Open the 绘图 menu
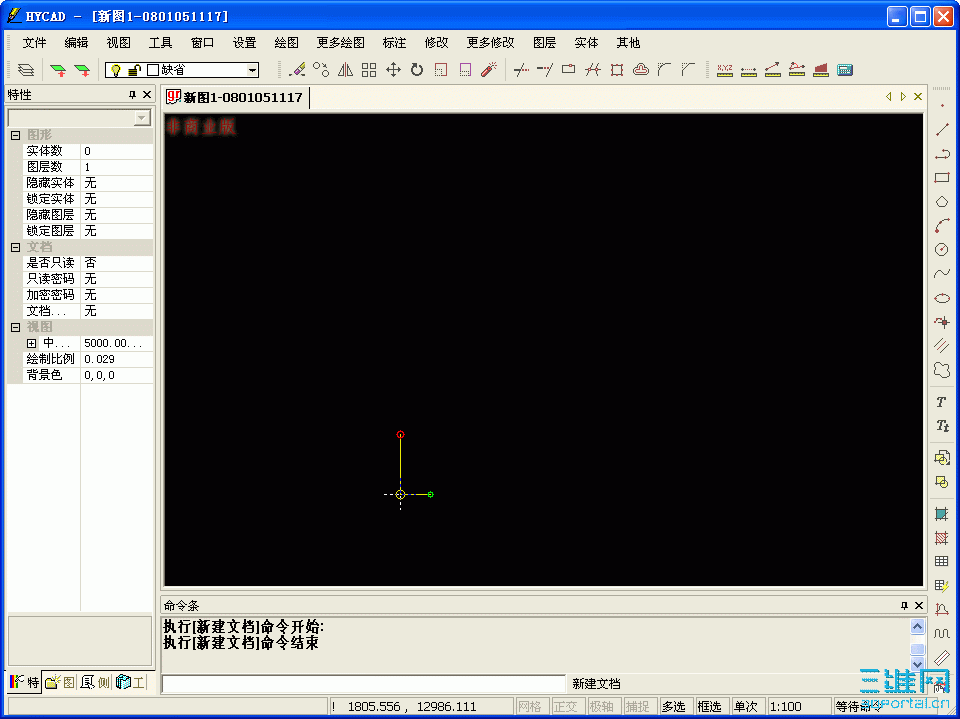 [285, 42]
